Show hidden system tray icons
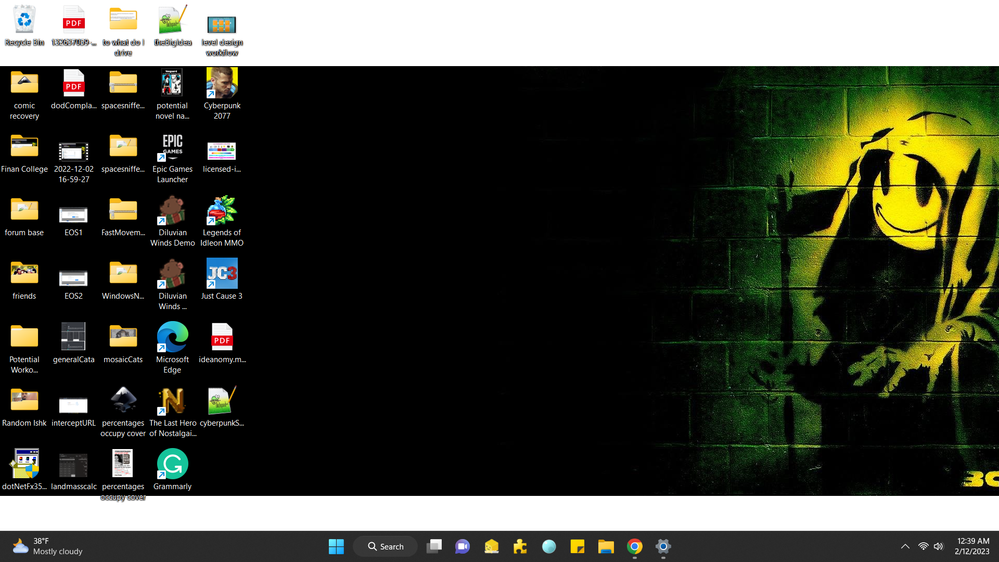The image size is (999, 562). pos(905,546)
